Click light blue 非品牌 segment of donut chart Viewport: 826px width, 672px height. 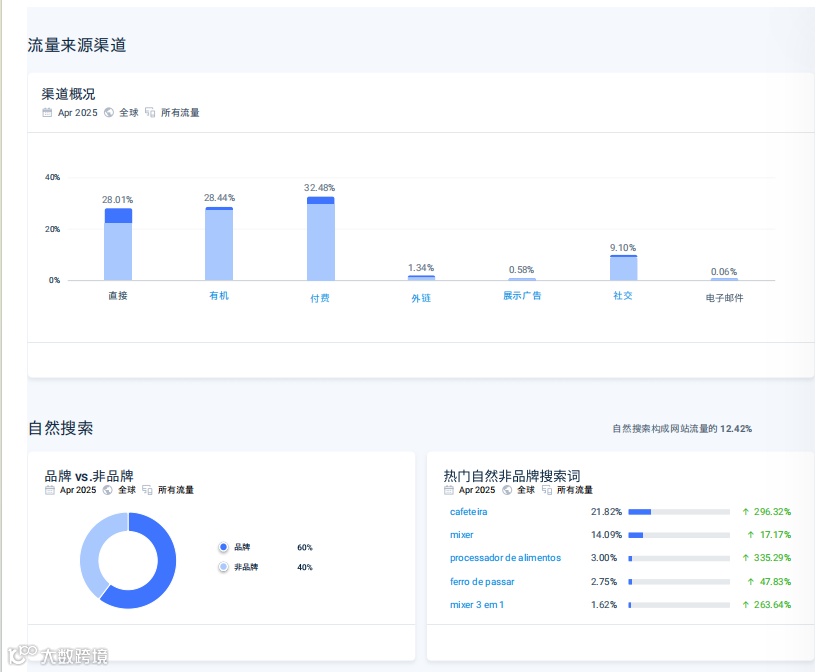pyautogui.click(x=90, y=553)
